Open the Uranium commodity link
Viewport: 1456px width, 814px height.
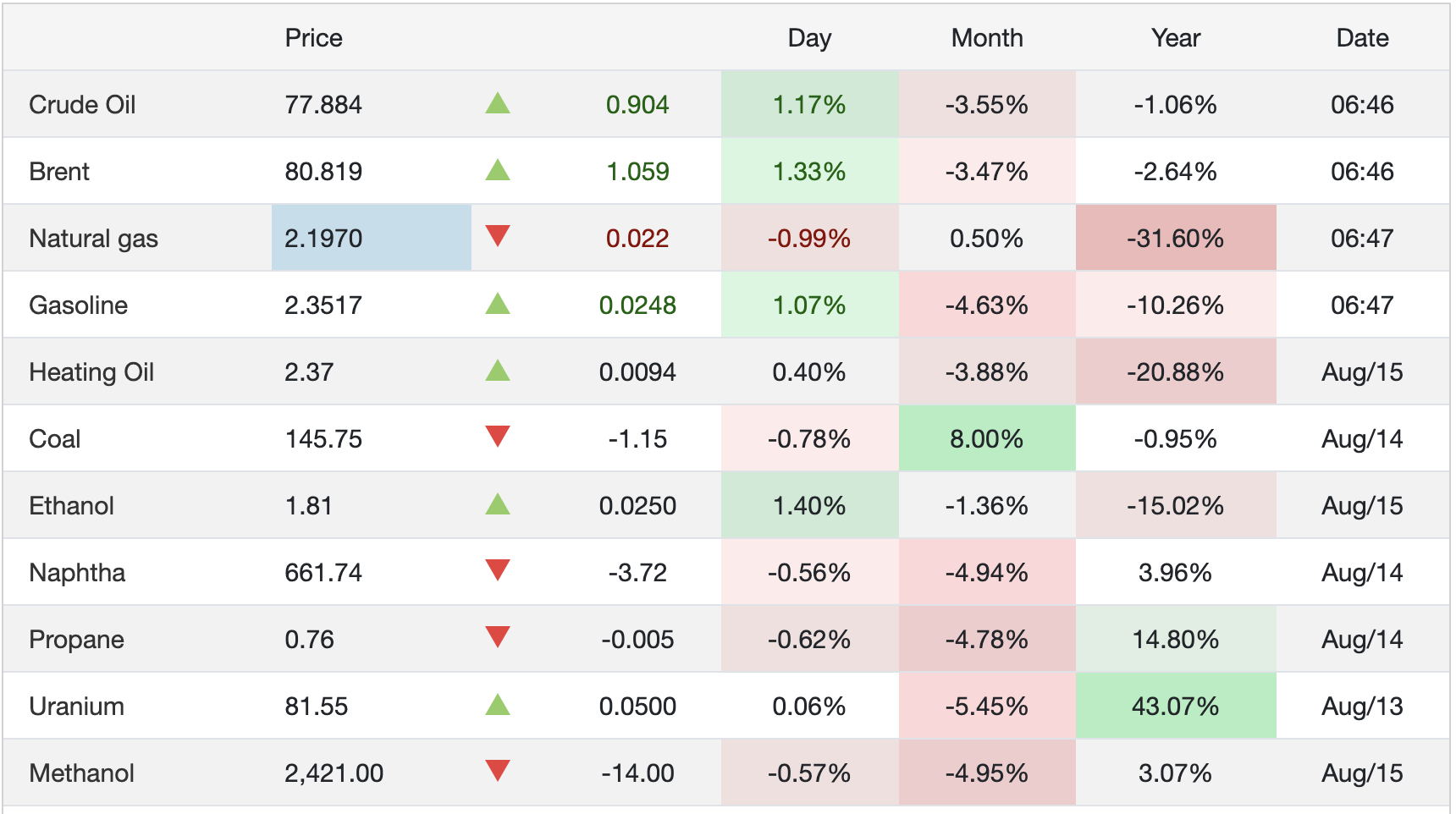point(76,707)
